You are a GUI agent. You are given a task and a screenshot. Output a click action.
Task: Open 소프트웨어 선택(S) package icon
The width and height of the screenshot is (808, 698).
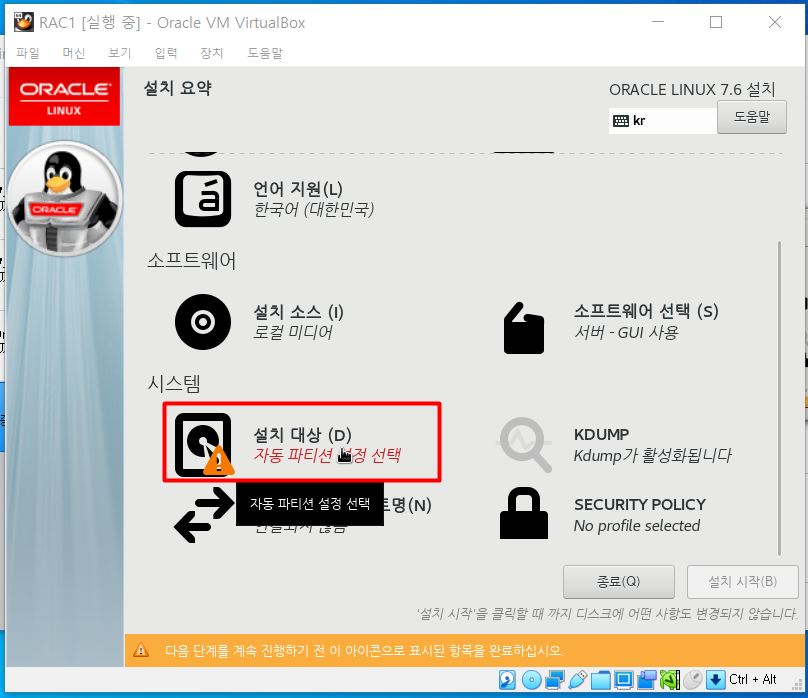[524, 328]
